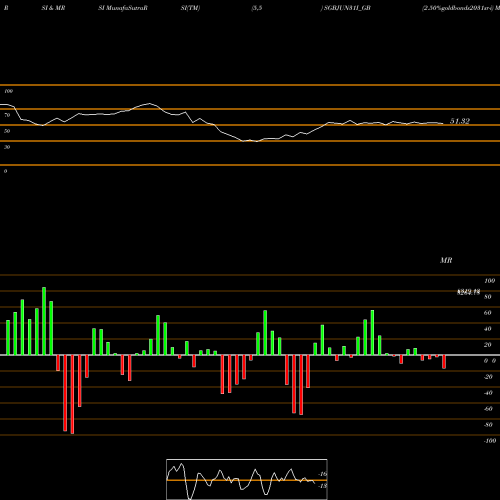Image resolution: width=500 pixels, height=500 pixels.
Task: Click the MR axis label 40
Action: coord(488,329)
